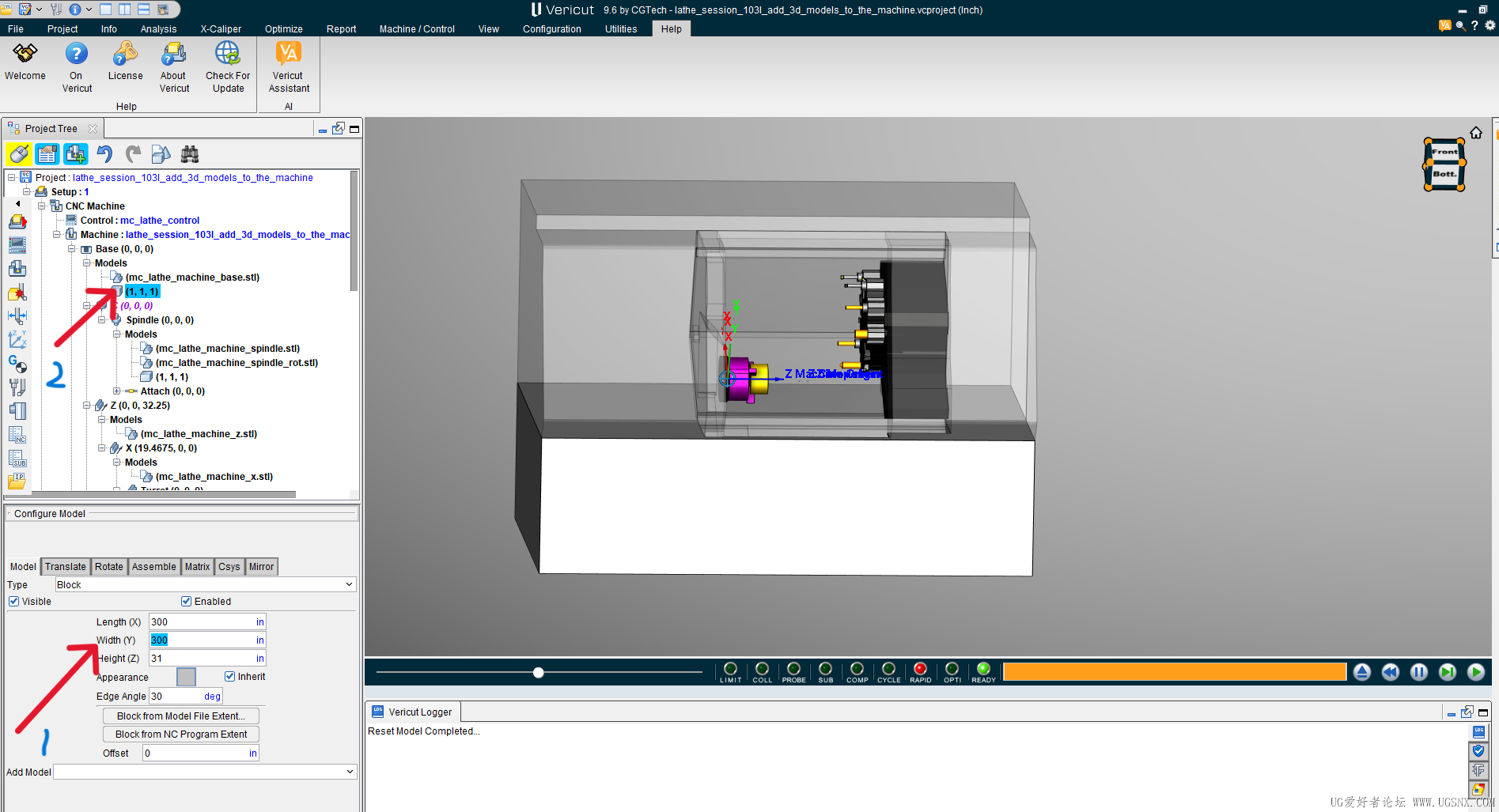This screenshot has width=1499, height=812.
Task: Click Block from NC Program Extent button
Action: [181, 735]
